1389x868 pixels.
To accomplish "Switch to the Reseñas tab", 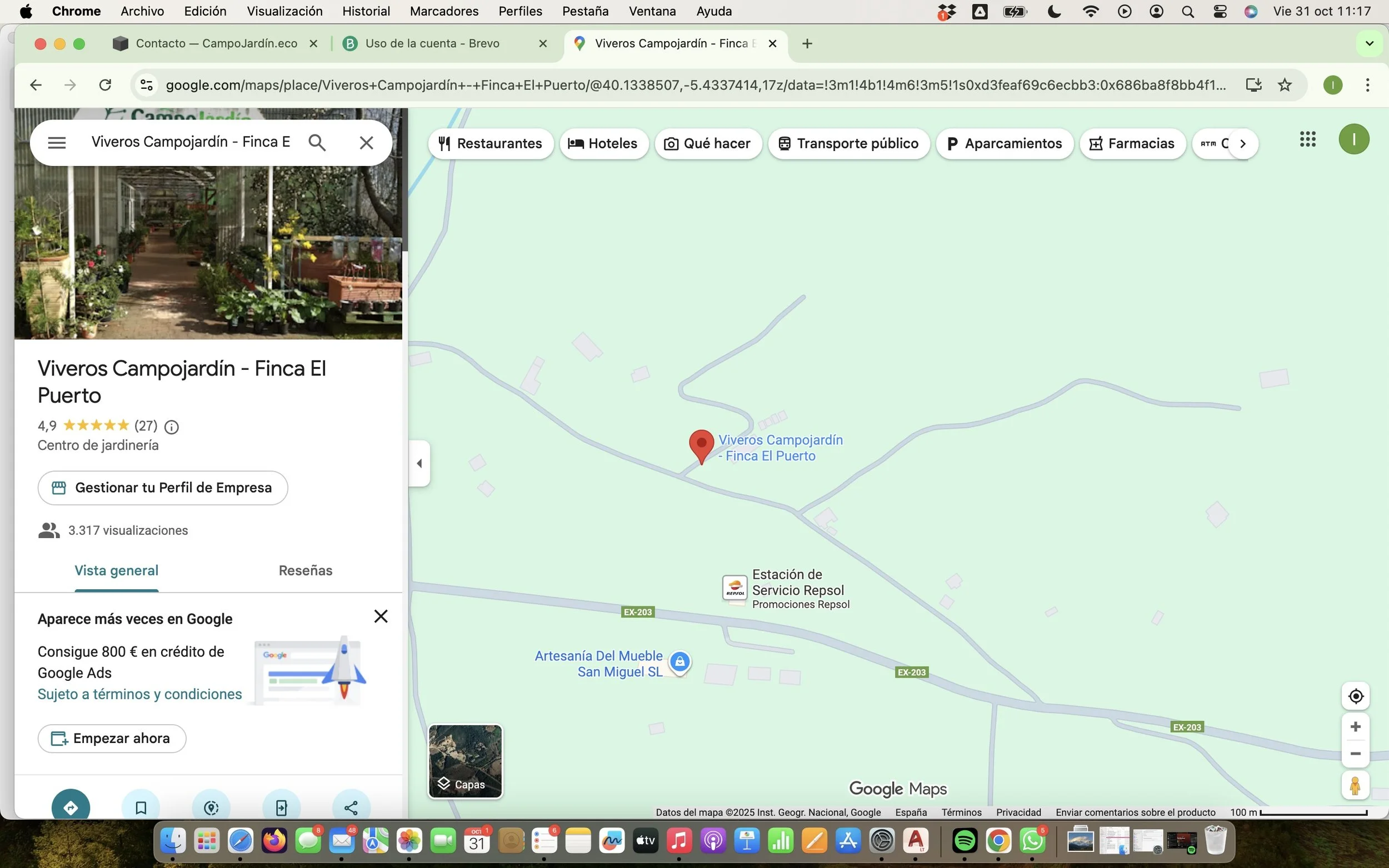I will tap(306, 570).
